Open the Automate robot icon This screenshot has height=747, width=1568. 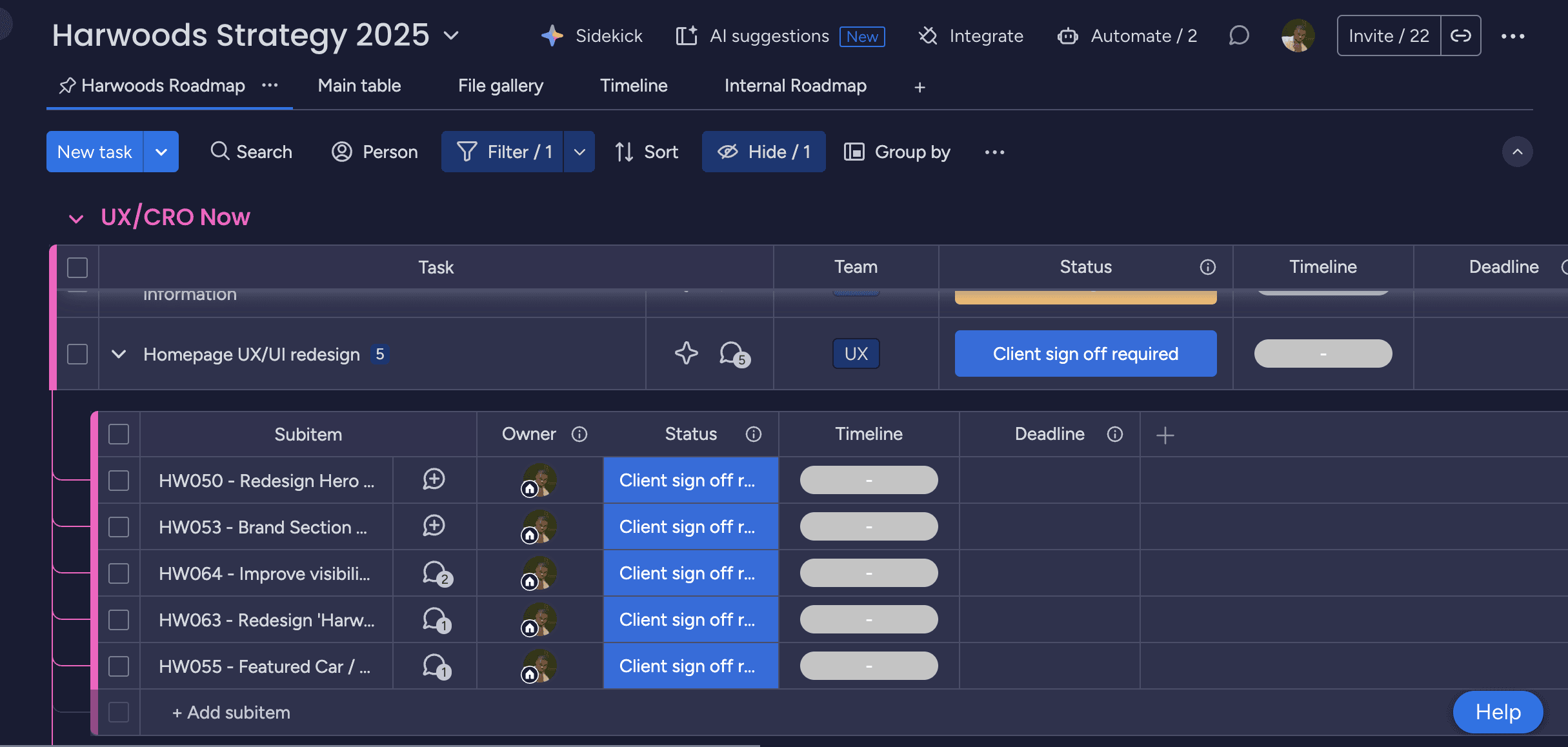coord(1068,36)
